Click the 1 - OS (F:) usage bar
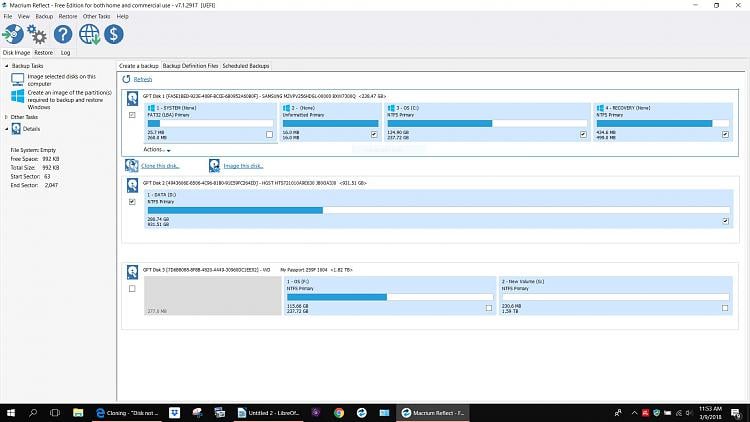Screen dimensions: 750x422 click(x=389, y=297)
